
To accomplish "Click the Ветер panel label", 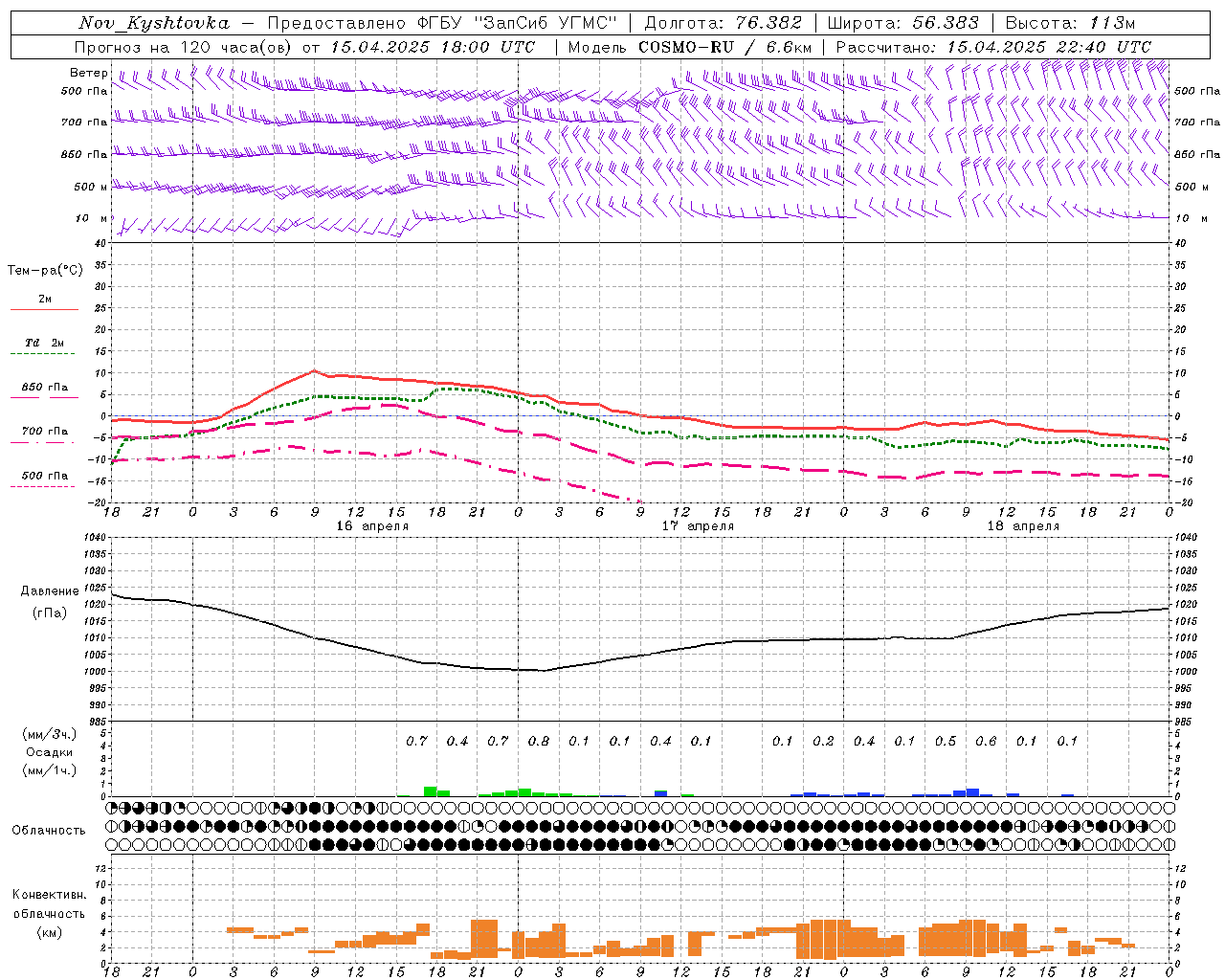I will (x=89, y=73).
